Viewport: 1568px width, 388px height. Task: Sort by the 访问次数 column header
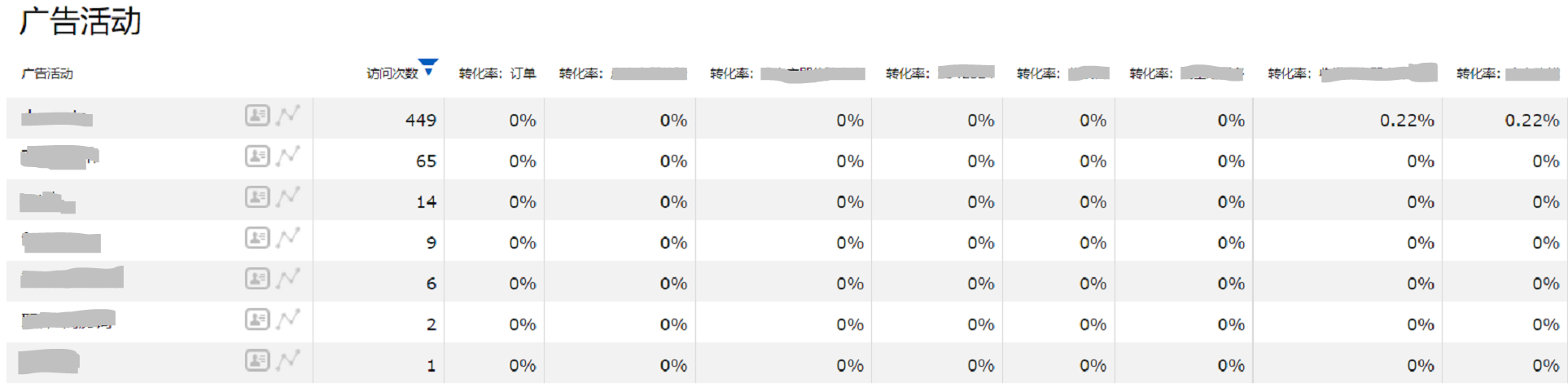click(x=392, y=73)
